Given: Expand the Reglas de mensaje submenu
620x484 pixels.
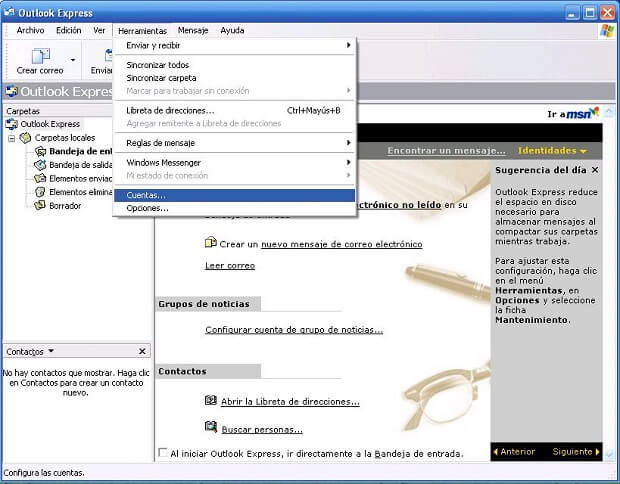Looking at the screenshot, I should click(234, 143).
